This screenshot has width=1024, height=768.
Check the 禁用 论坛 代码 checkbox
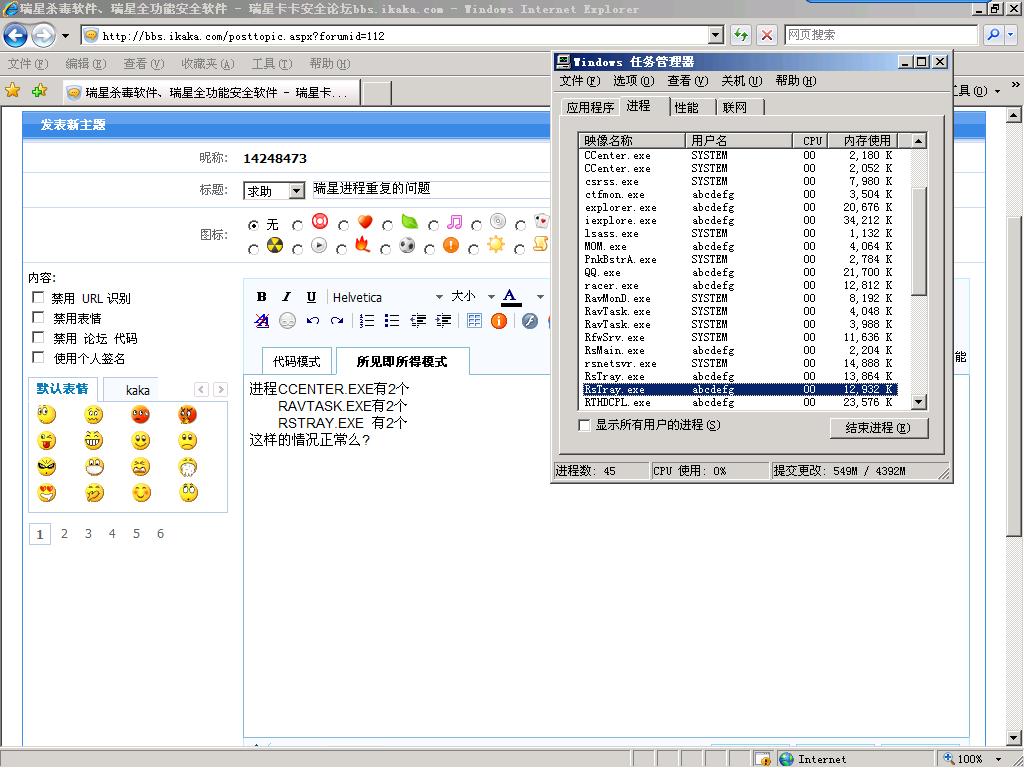pos(38,338)
